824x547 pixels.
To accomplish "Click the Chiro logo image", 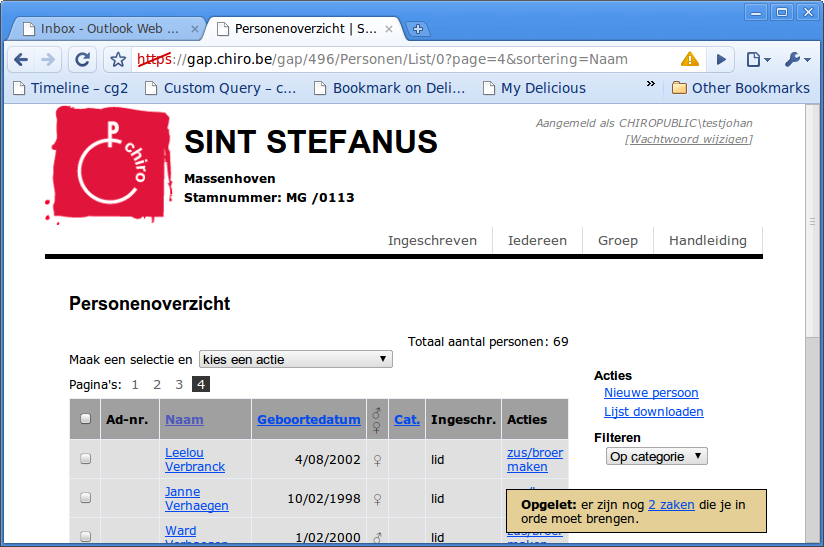I will [109, 164].
